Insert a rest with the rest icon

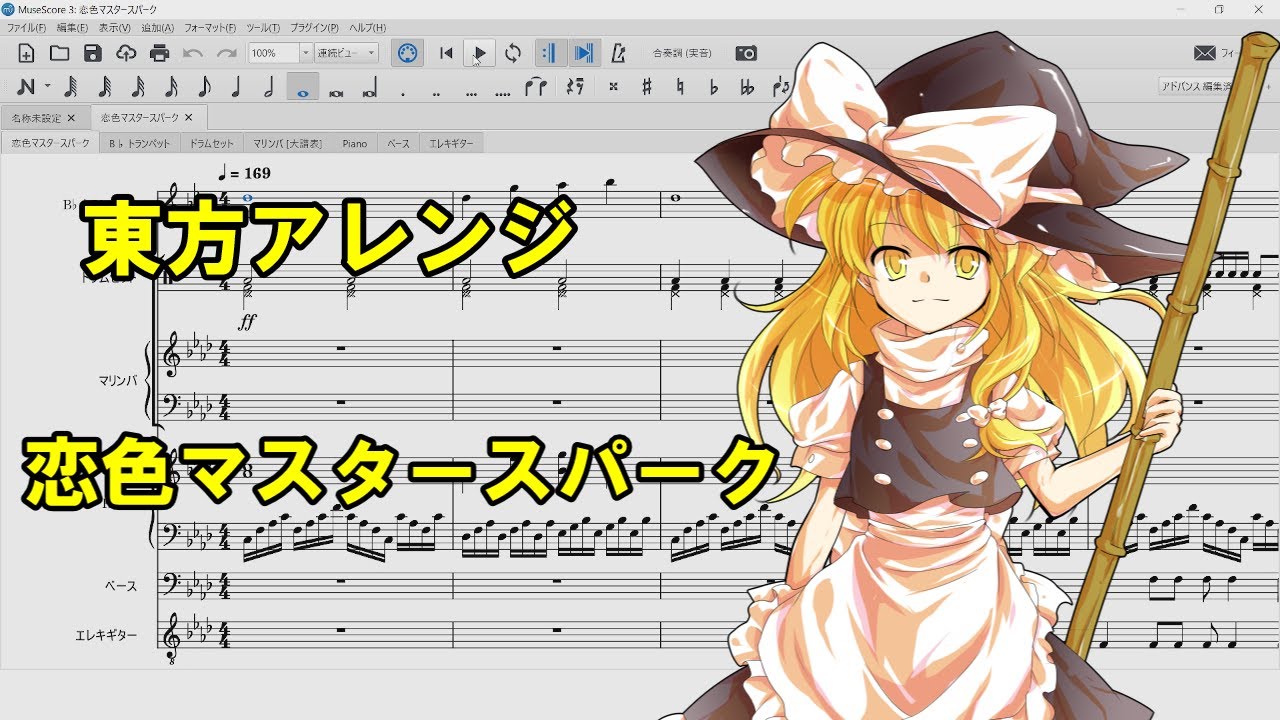[574, 87]
